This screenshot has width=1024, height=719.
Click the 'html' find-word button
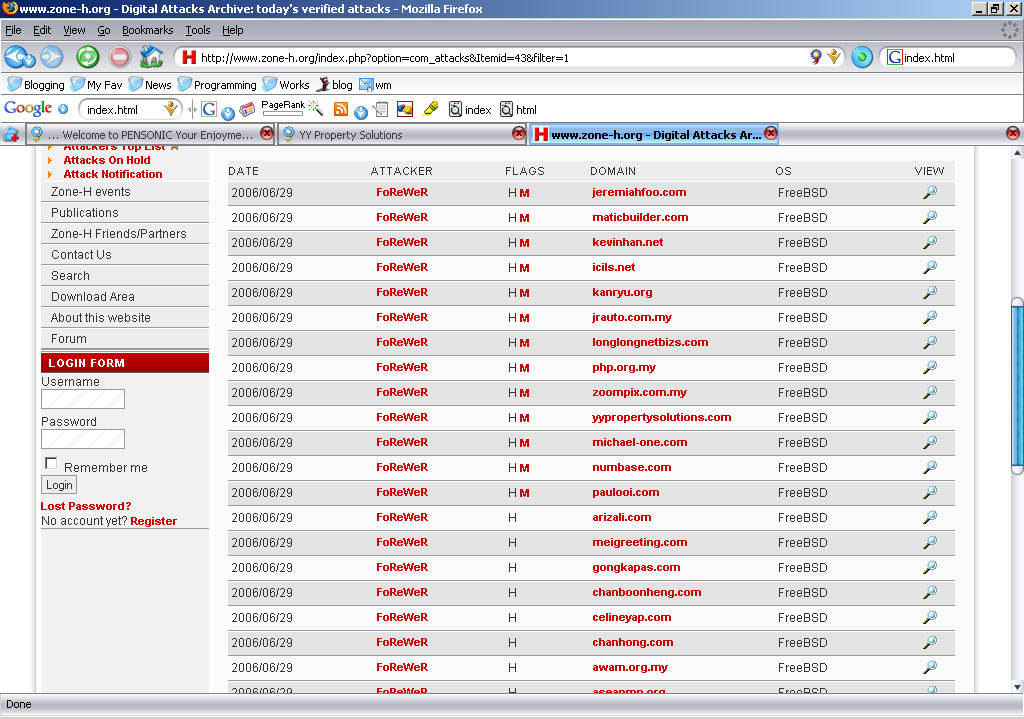pyautogui.click(x=519, y=110)
